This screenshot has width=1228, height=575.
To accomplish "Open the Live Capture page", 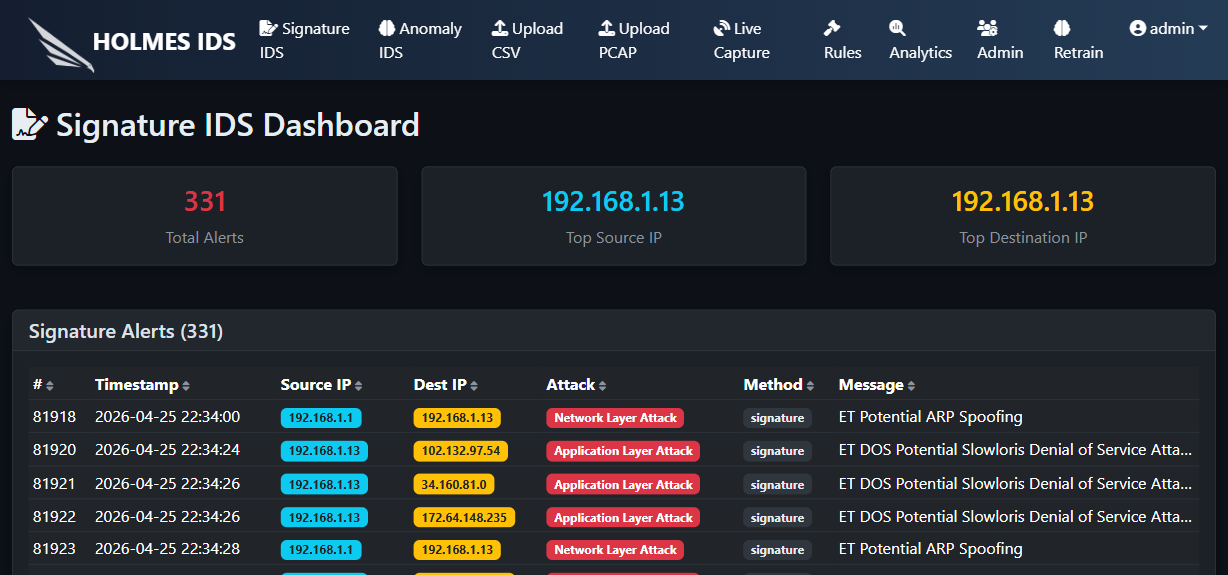I will [742, 41].
